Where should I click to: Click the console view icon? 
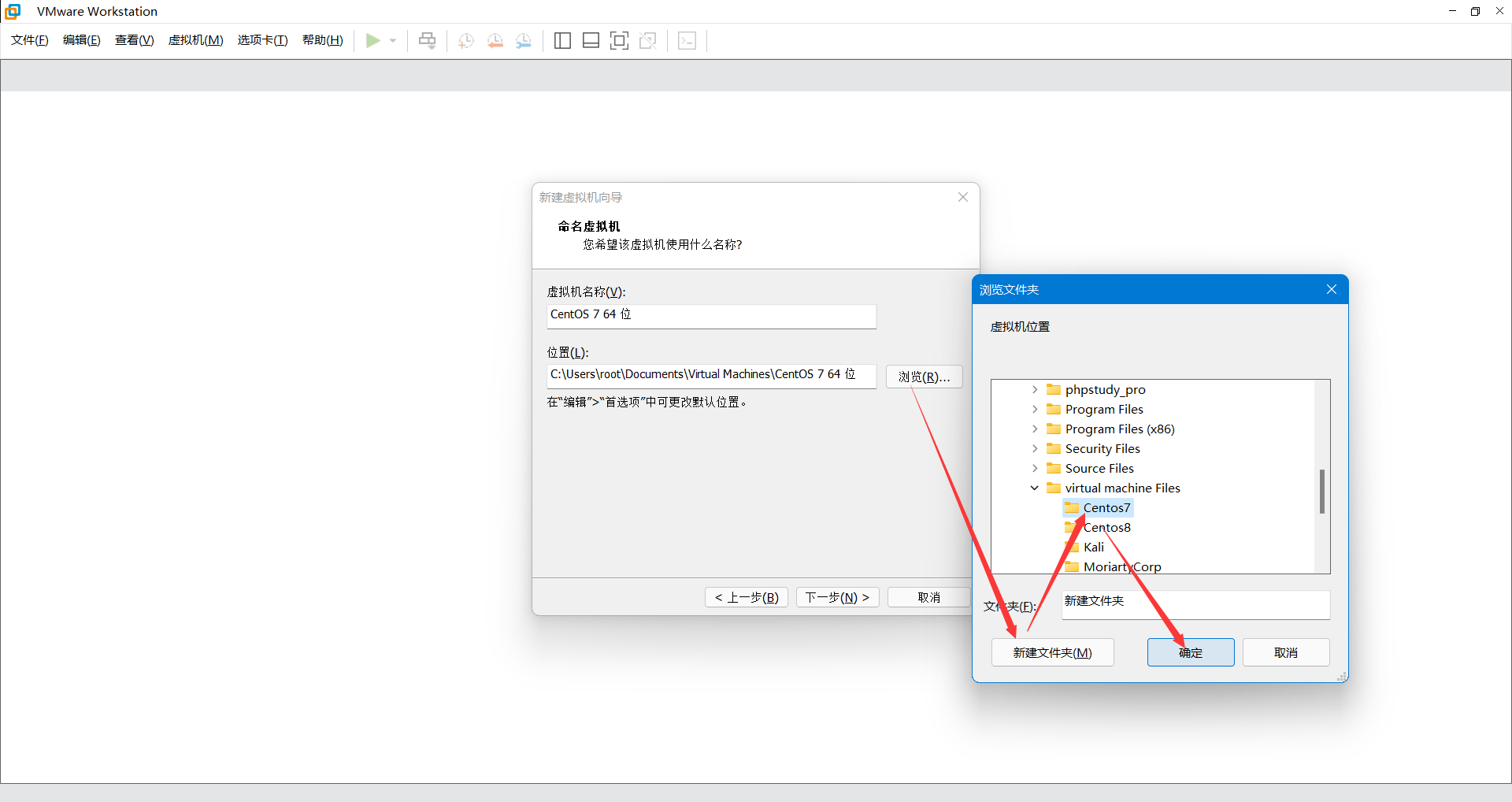pyautogui.click(x=687, y=40)
